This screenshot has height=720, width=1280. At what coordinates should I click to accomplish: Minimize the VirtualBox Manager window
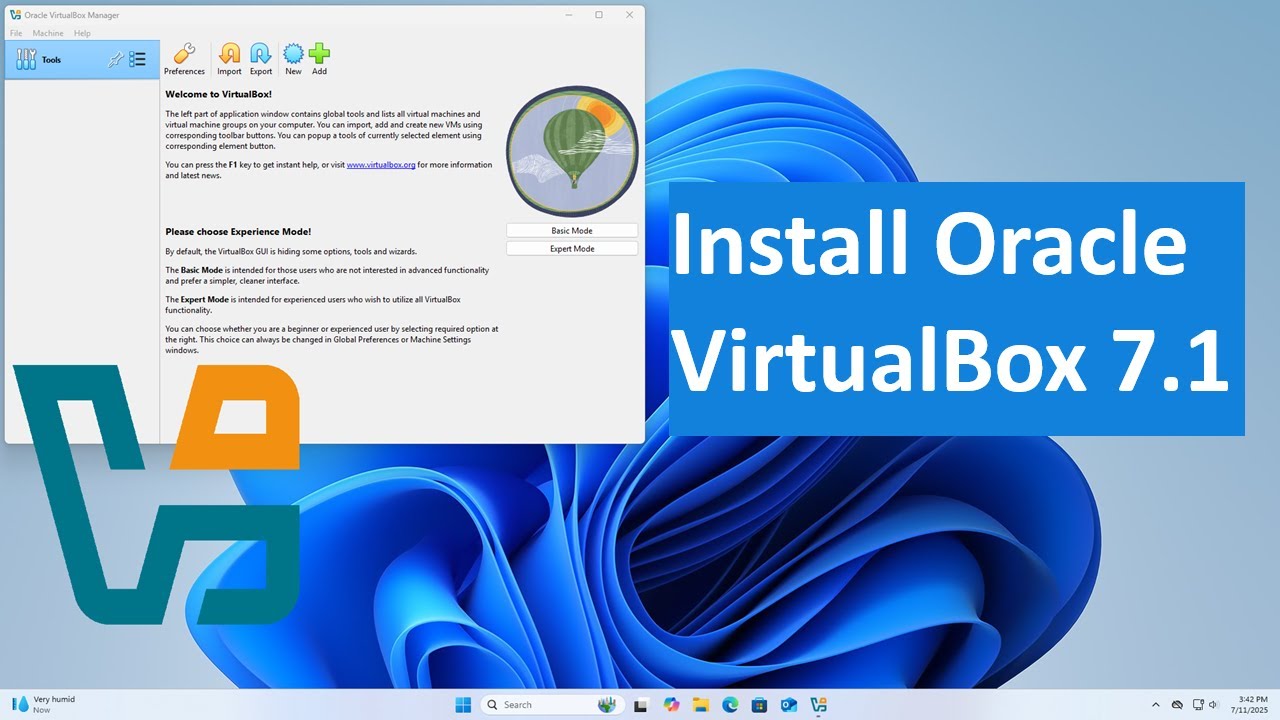point(568,15)
